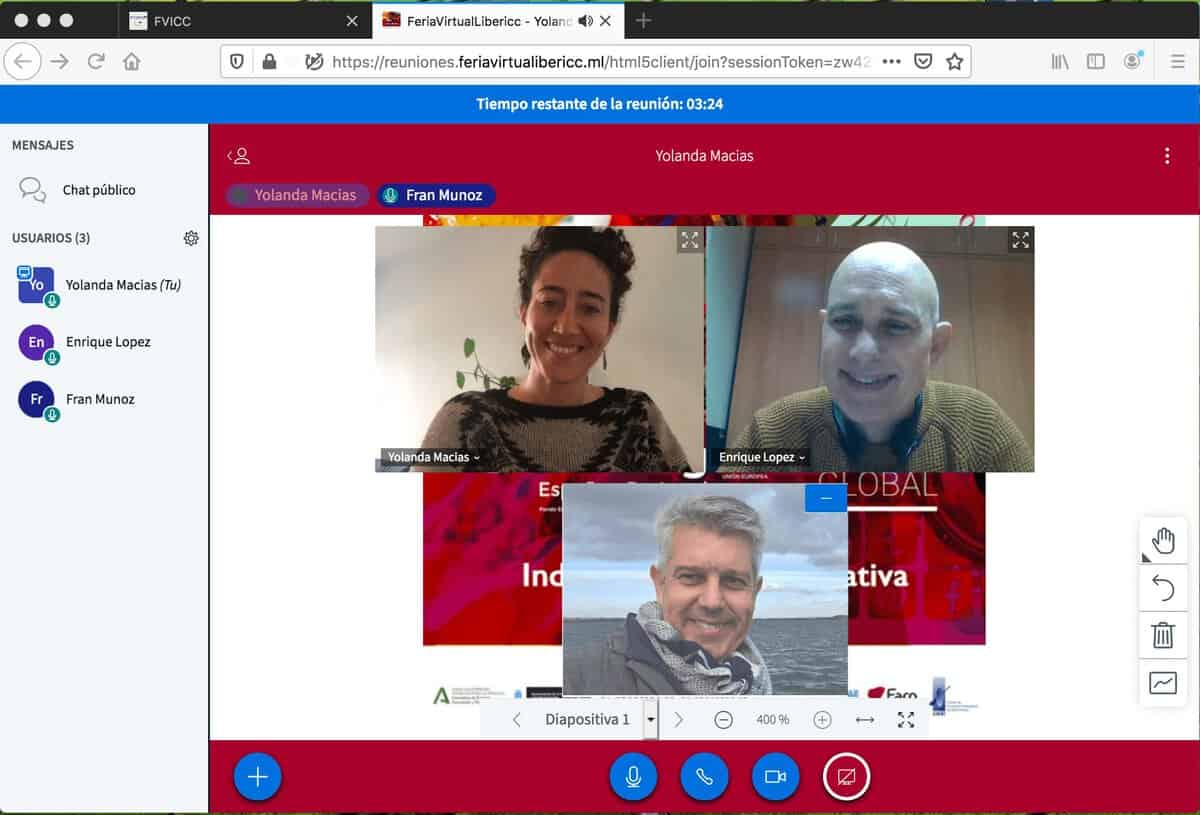Clear all annotations with the trash icon

[1163, 635]
